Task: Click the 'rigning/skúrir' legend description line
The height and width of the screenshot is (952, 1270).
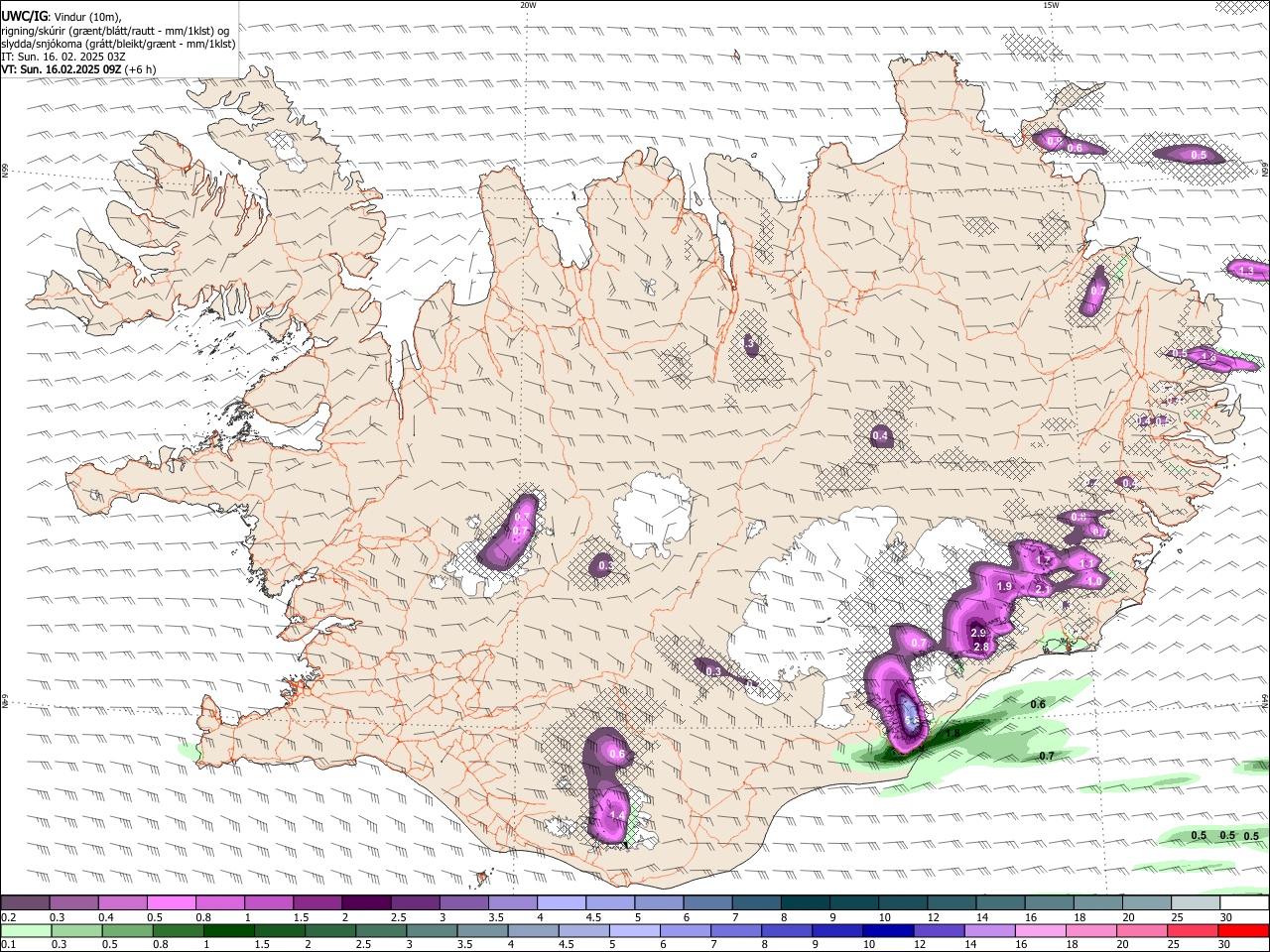Action: click(x=115, y=31)
